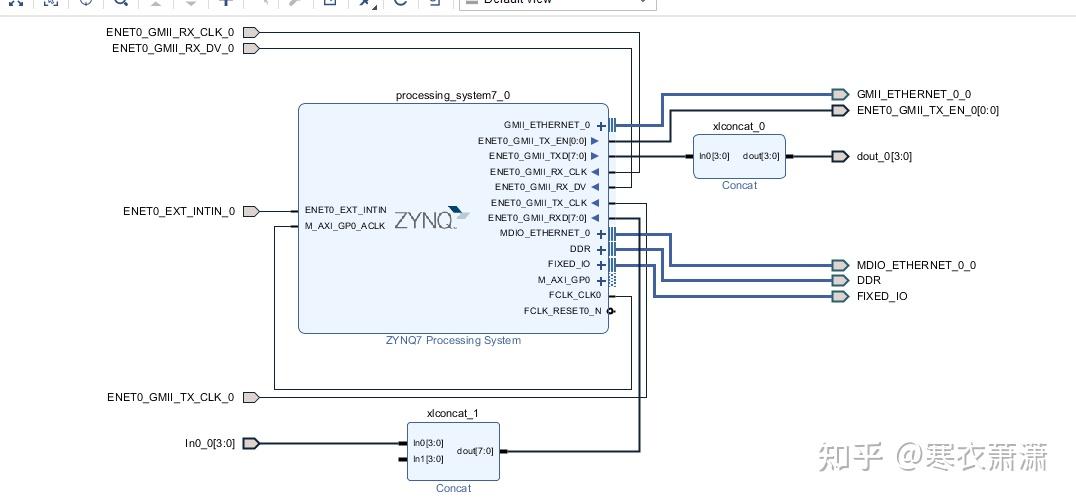This screenshot has width=1076, height=501.
Task: Click the ZYNQ logo inside processing_system7_0
Action: click(432, 218)
